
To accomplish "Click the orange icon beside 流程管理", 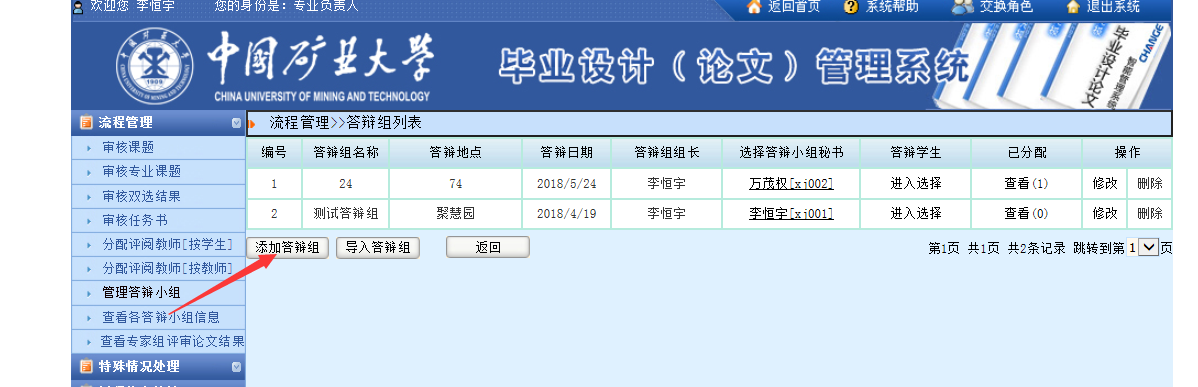I will coord(86,122).
